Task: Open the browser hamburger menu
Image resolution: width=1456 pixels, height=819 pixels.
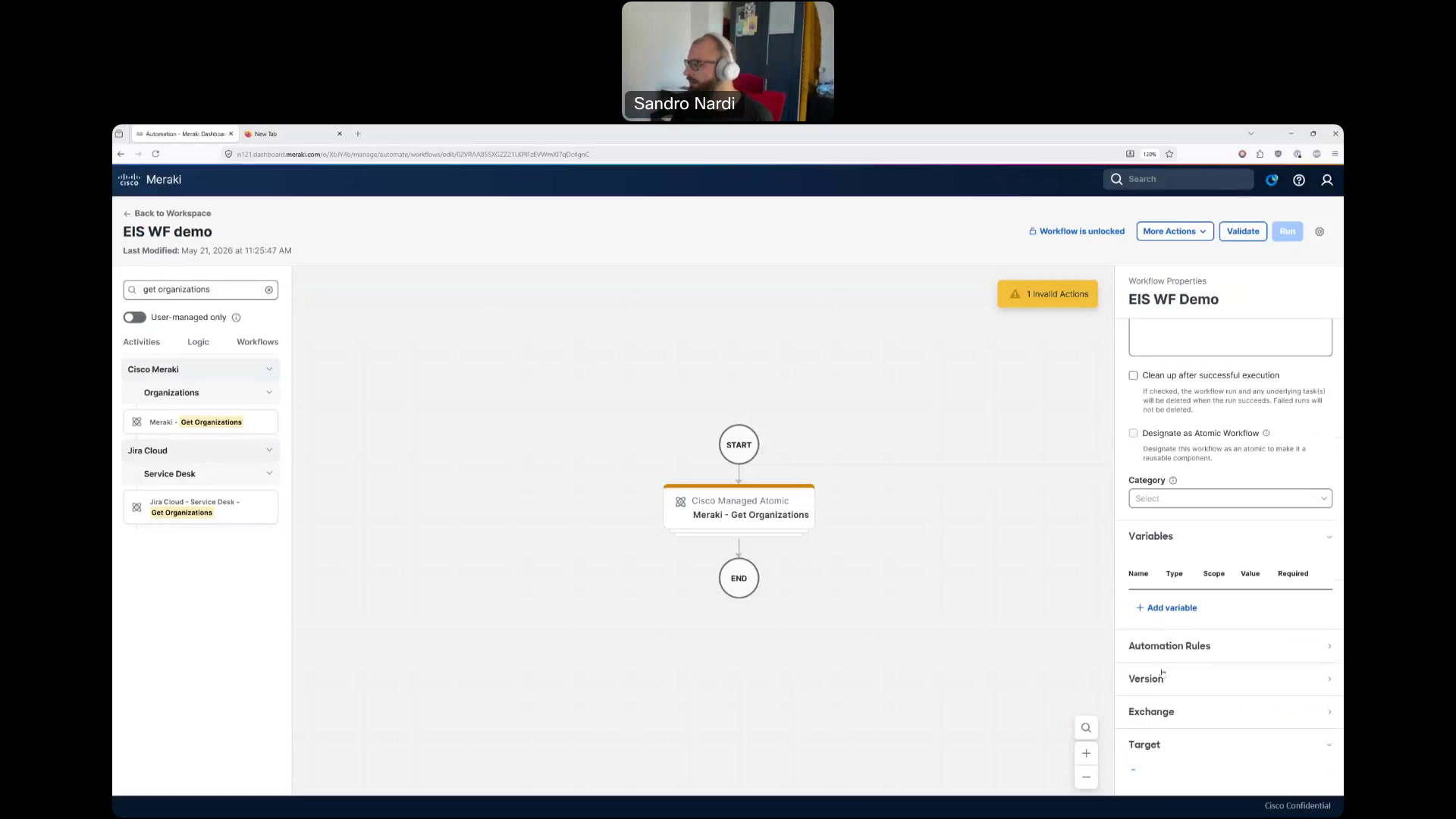Action: click(x=1335, y=154)
